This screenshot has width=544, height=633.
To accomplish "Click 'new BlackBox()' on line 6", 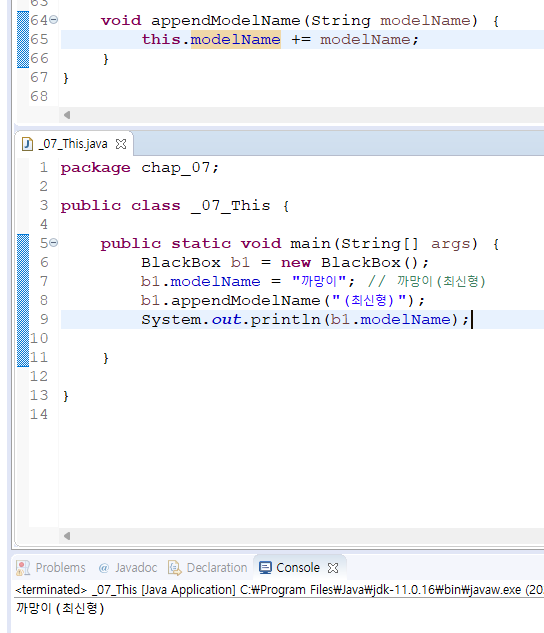I will pos(355,262).
